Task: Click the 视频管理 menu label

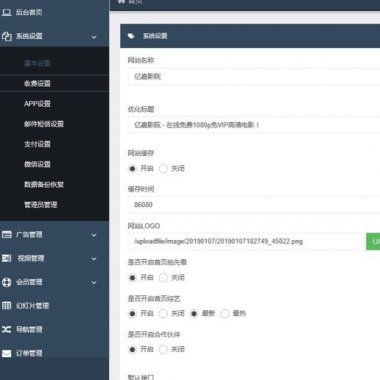Action: [x=31, y=258]
